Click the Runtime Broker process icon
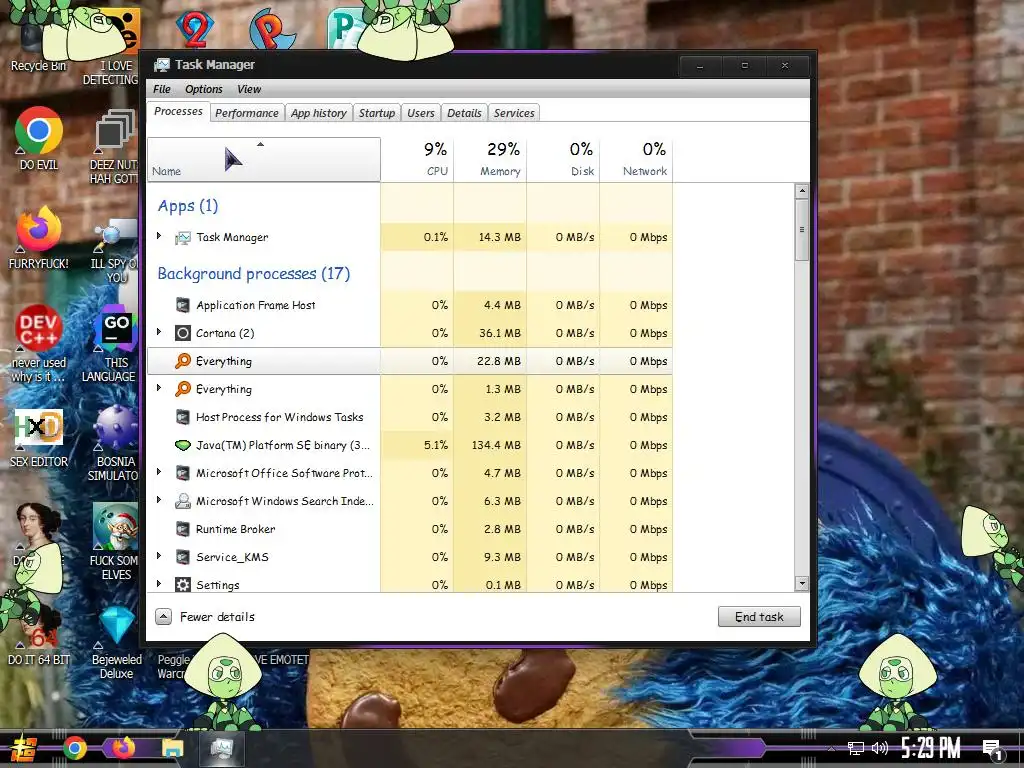 click(x=183, y=529)
